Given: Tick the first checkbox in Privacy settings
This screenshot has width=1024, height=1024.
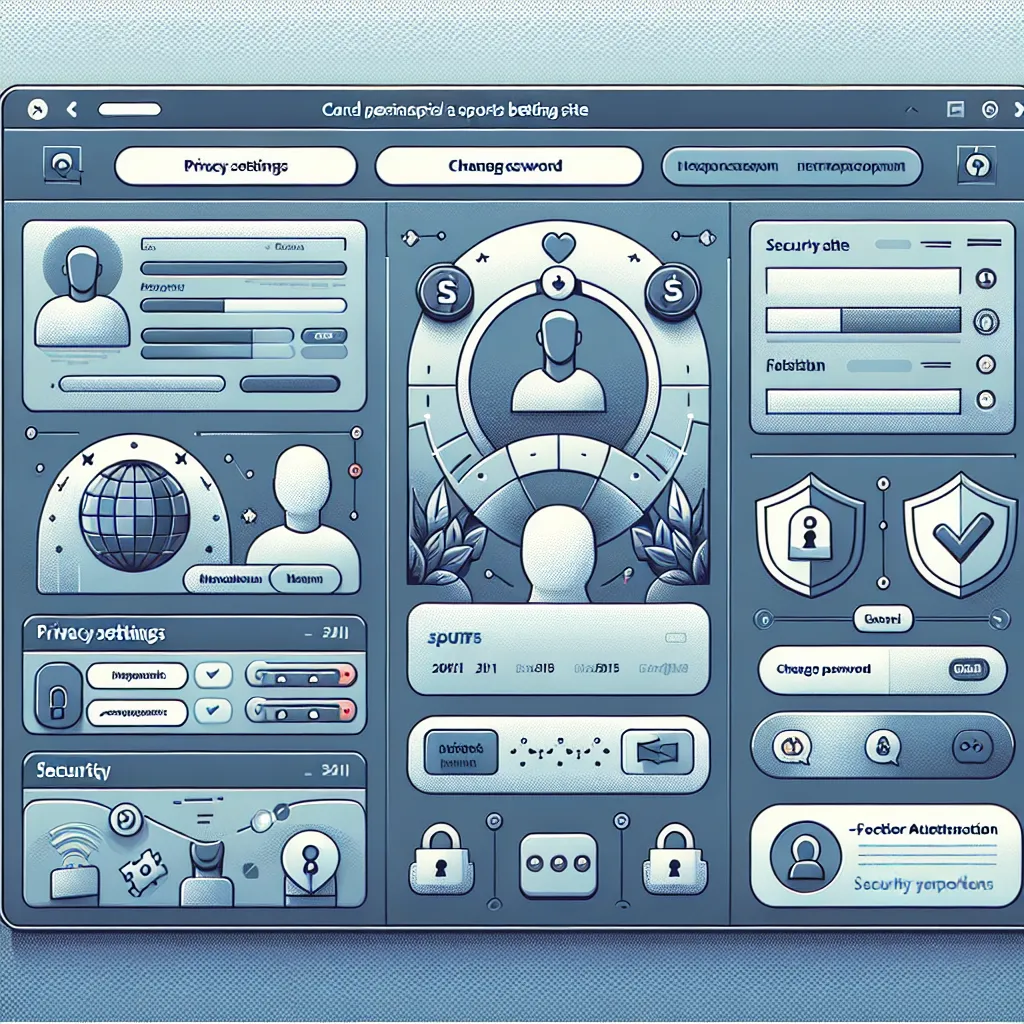Looking at the screenshot, I should [212, 675].
